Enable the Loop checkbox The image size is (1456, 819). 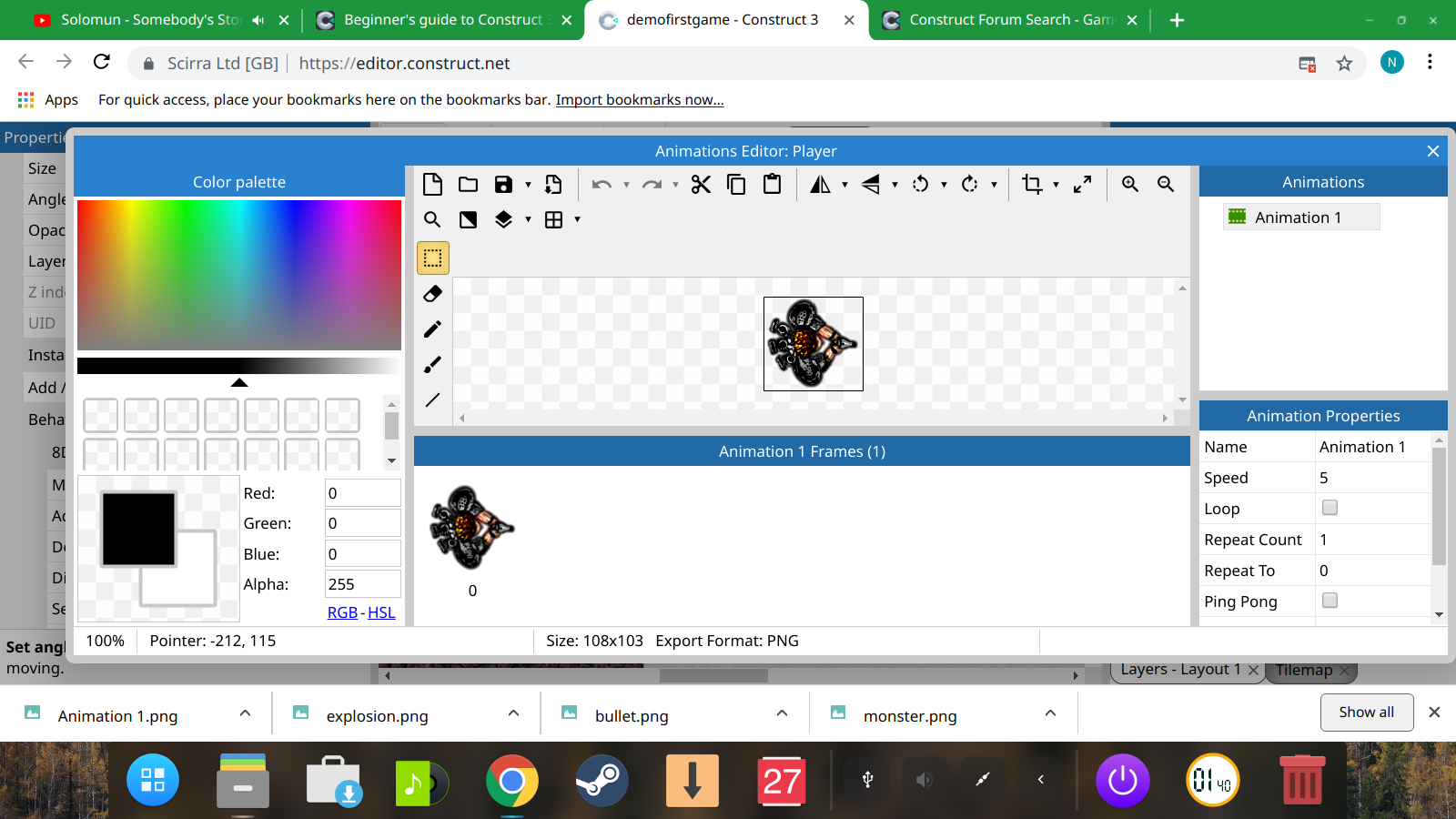point(1330,508)
